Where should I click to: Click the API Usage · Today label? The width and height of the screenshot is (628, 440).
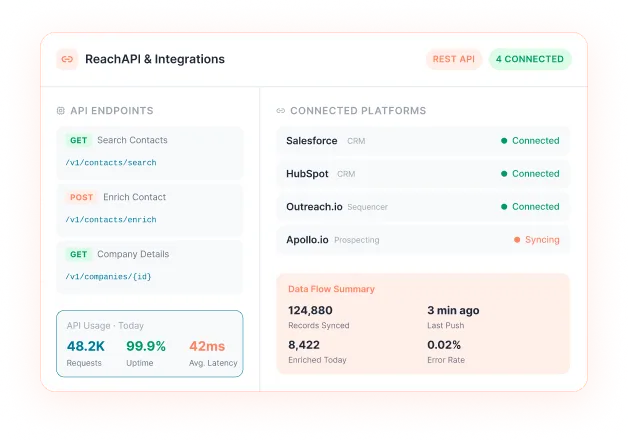click(x=105, y=326)
